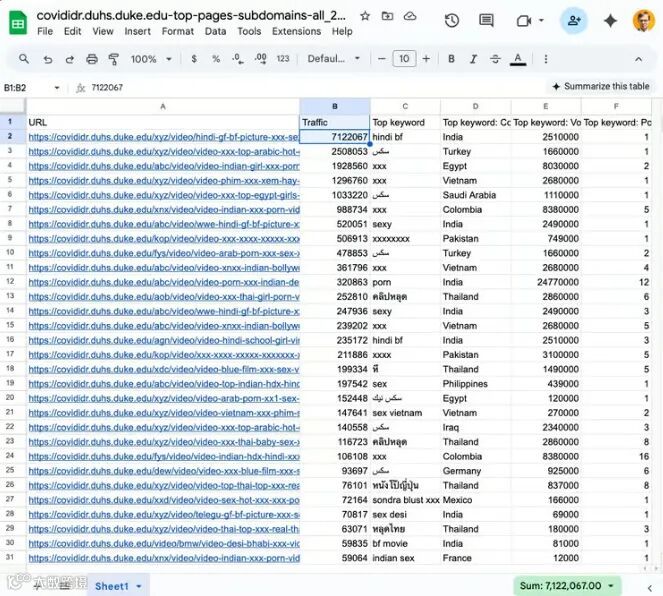This screenshot has width=663, height=596.
Task: Open the File menu
Action: [45, 31]
